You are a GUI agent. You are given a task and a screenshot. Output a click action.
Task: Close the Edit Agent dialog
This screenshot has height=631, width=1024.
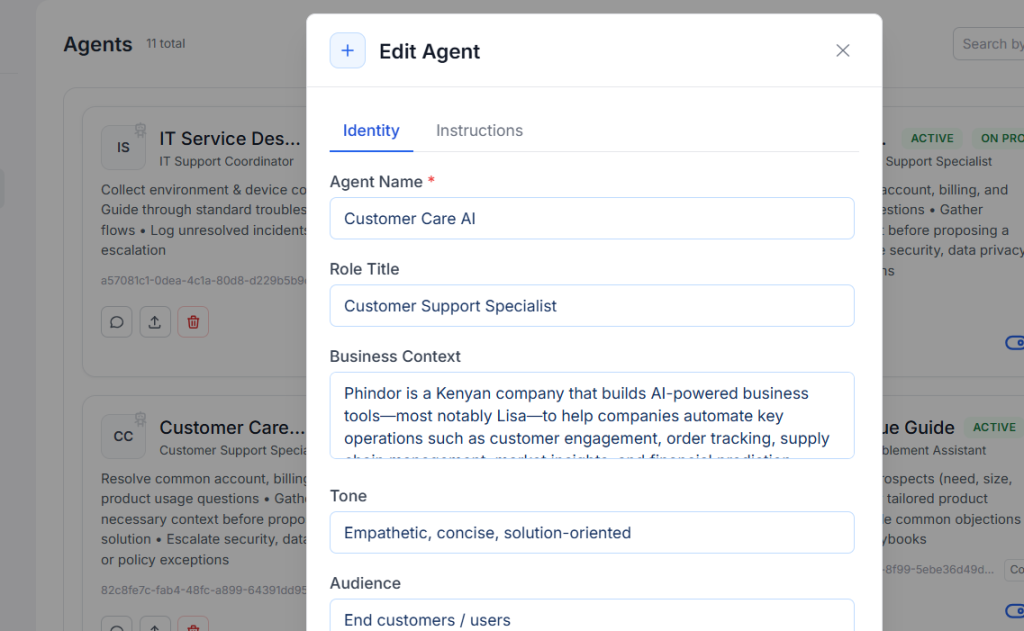pos(842,51)
